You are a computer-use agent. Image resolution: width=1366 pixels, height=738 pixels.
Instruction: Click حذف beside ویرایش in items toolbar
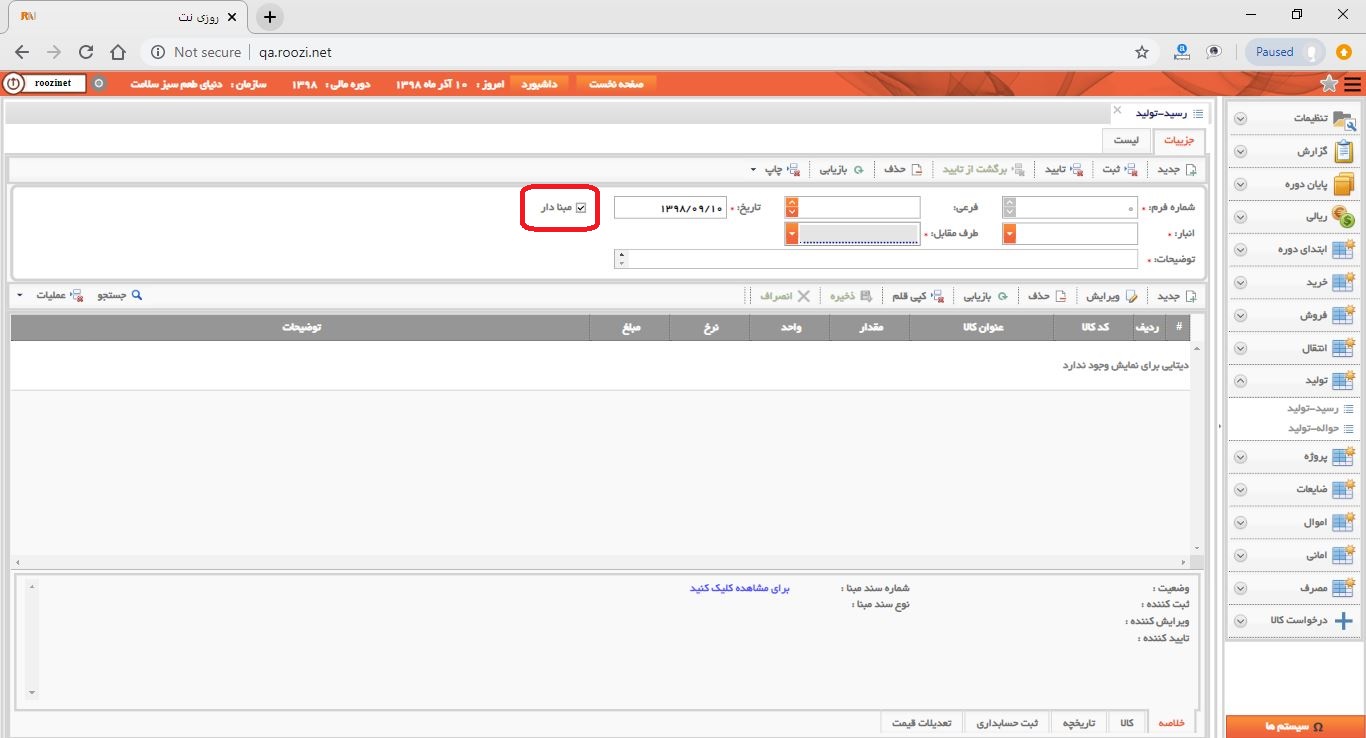point(1047,296)
